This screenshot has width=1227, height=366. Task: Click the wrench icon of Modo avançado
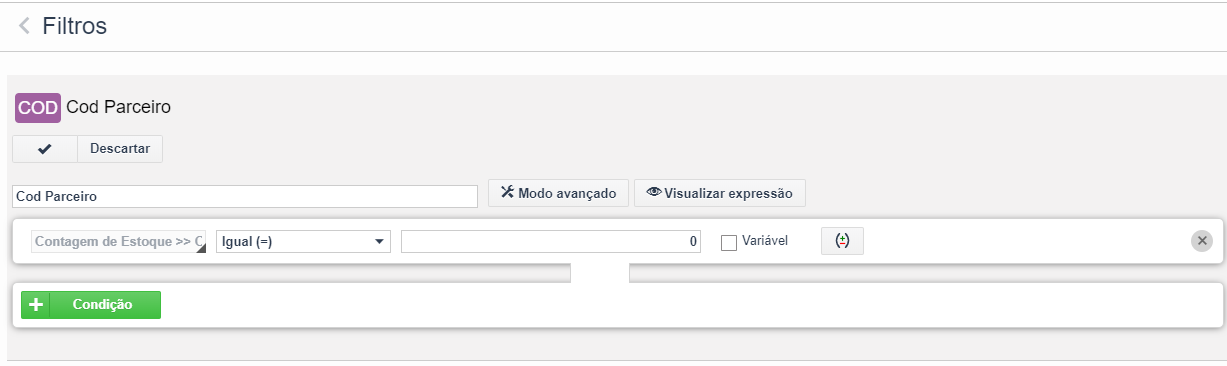coord(506,192)
